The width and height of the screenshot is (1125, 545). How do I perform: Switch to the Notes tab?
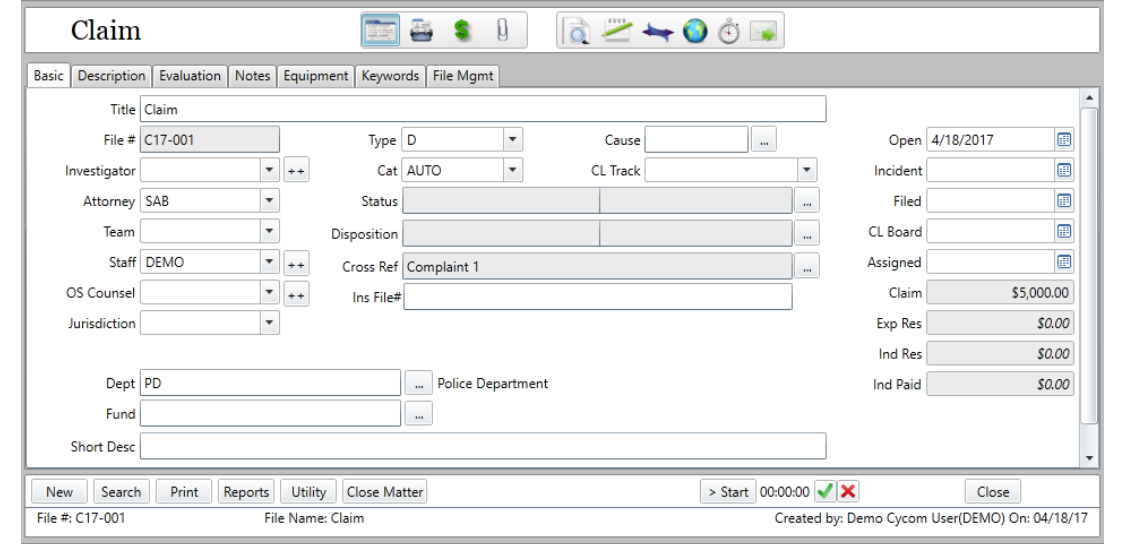pyautogui.click(x=253, y=76)
